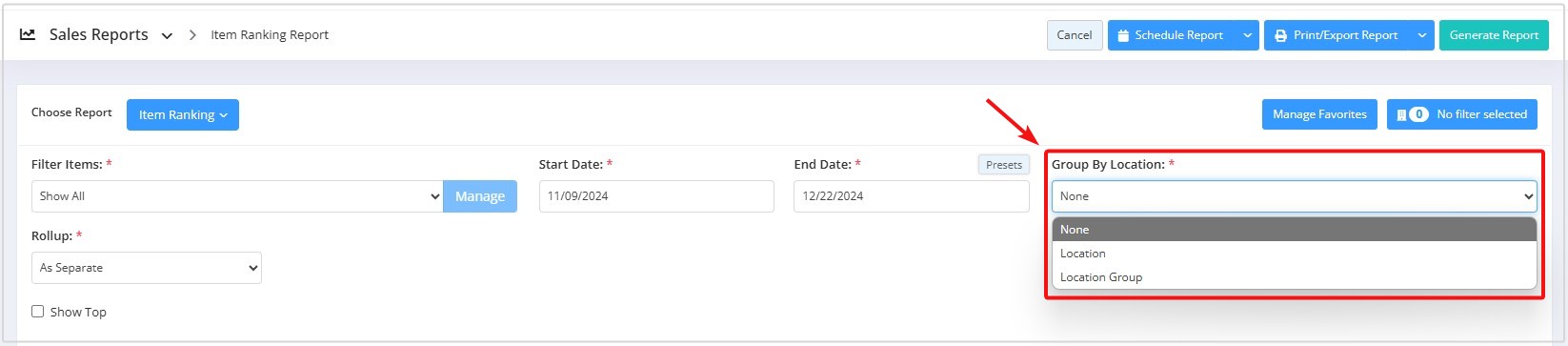Expand the Sales Reports chevron menu
The image size is (1568, 346).
pyautogui.click(x=167, y=35)
